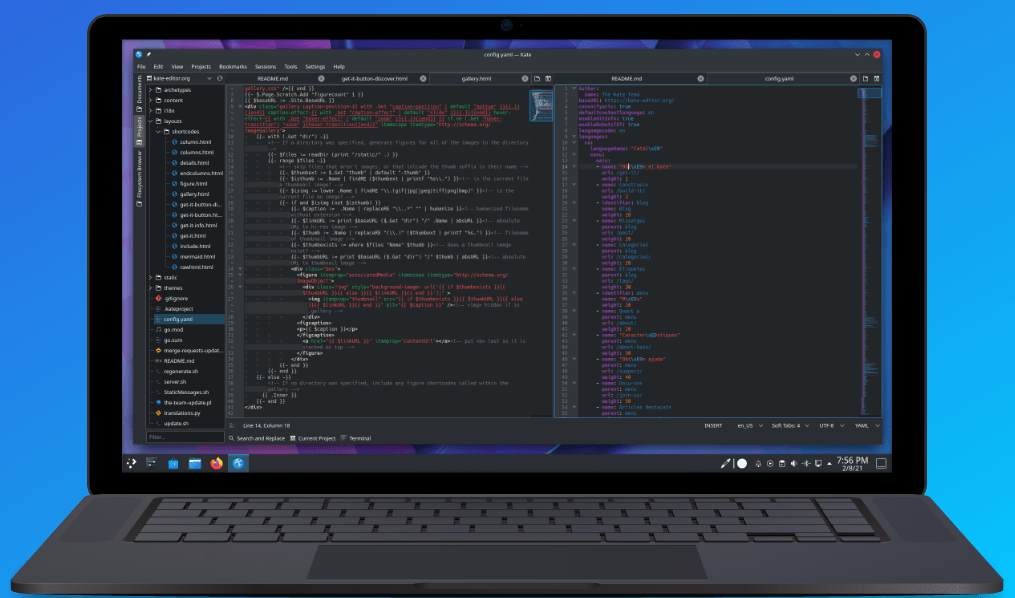Image resolution: width=1015 pixels, height=598 pixels.
Task: Click split view icon beside gallery.html tab
Action: pyautogui.click(x=548, y=78)
